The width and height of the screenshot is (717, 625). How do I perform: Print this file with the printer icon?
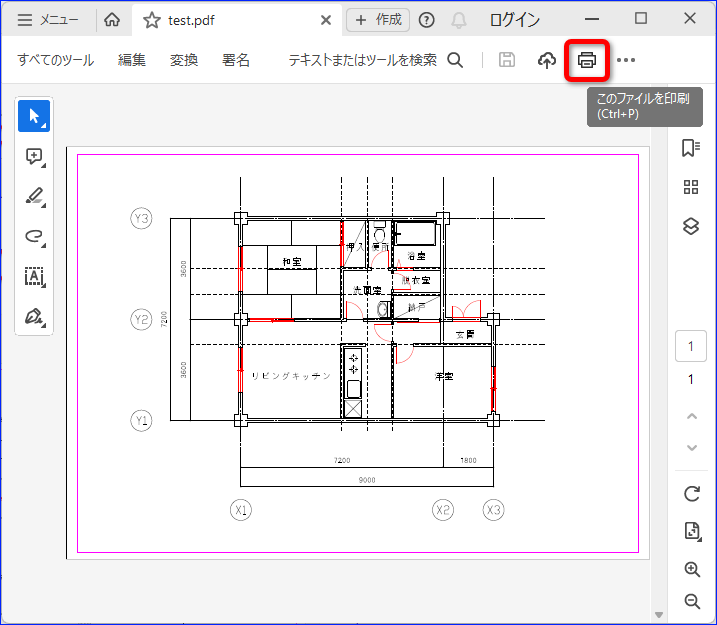(587, 60)
